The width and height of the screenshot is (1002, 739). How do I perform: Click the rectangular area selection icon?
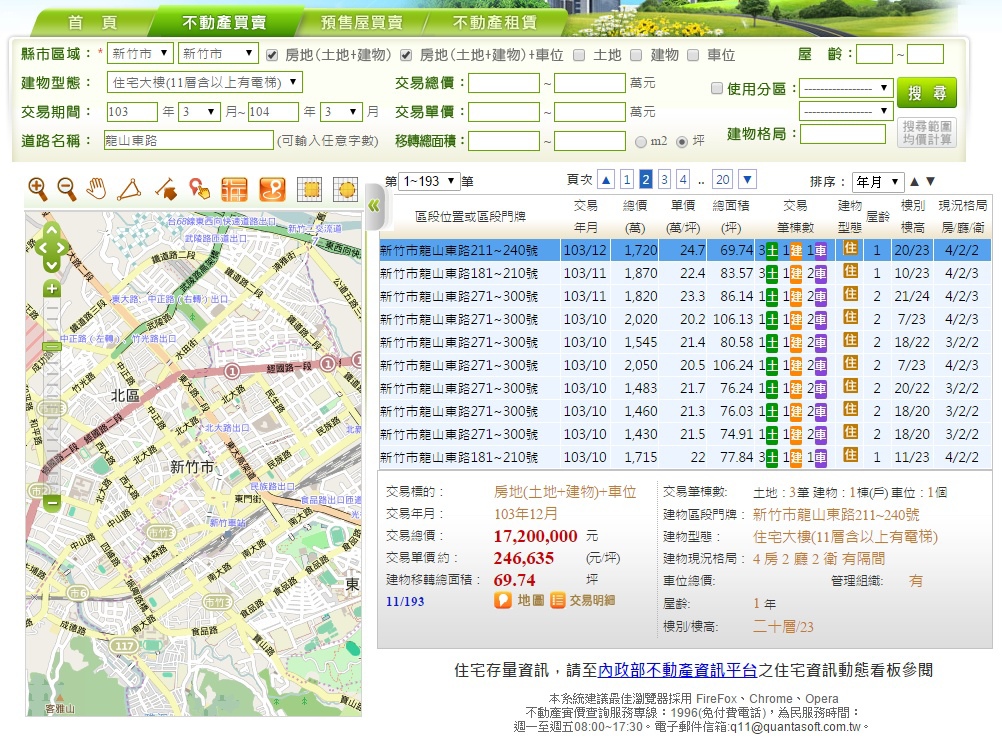[x=310, y=188]
